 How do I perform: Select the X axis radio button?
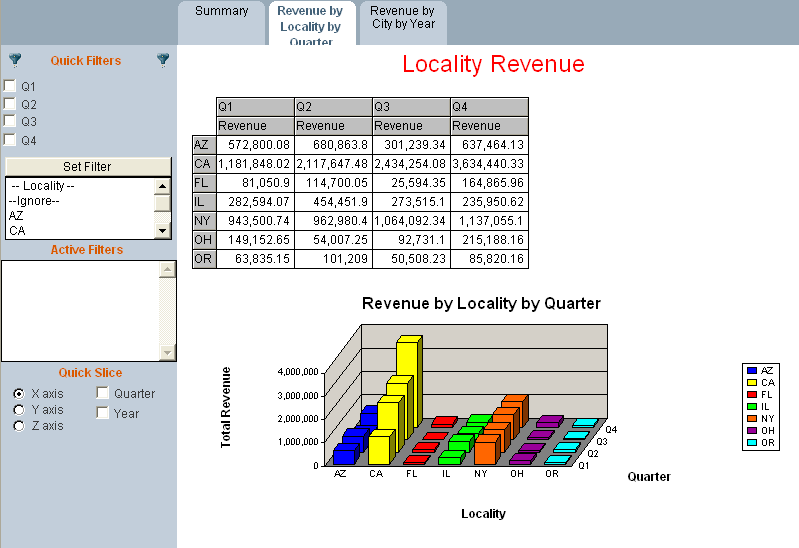point(19,394)
